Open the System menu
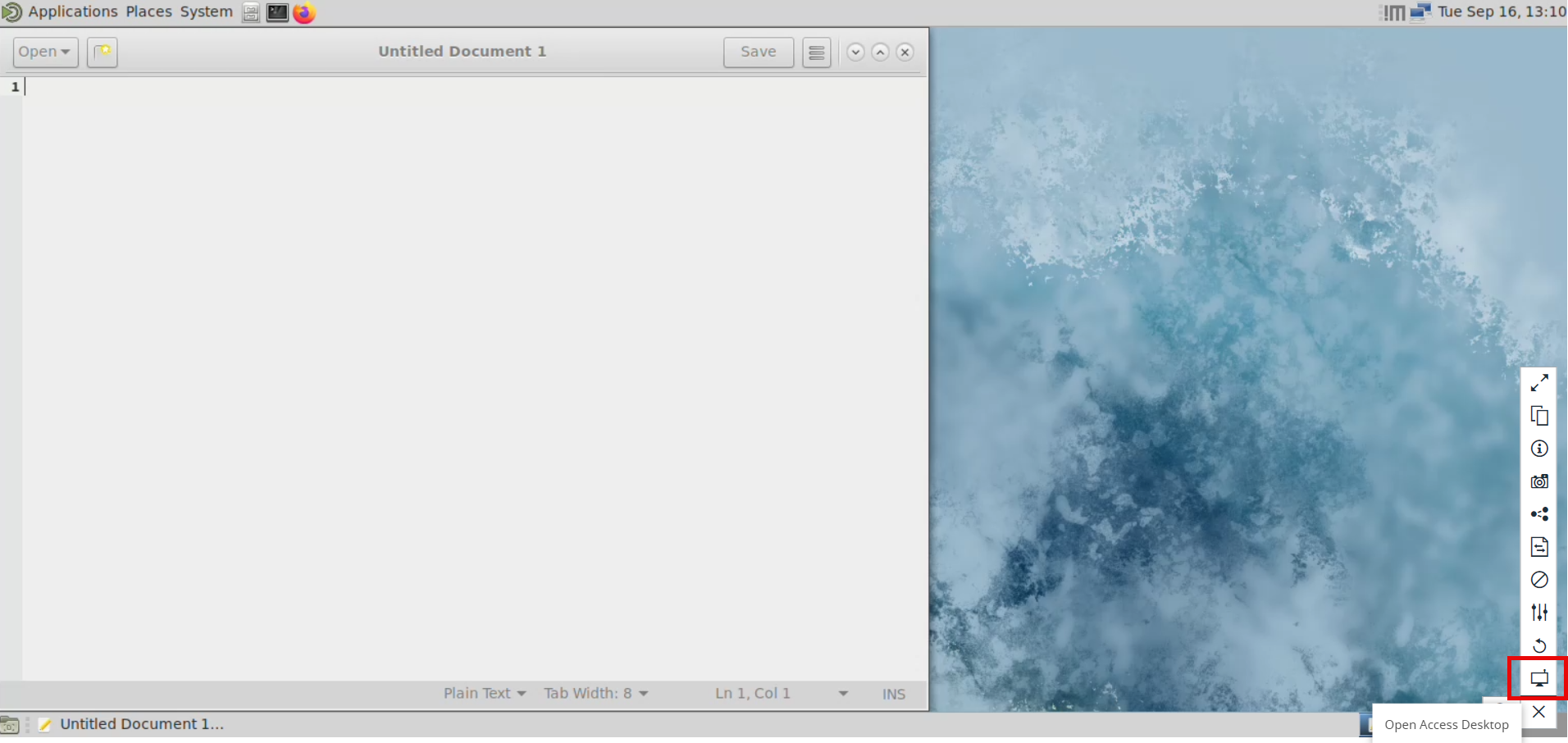This screenshot has height=743, width=1568. point(207,11)
